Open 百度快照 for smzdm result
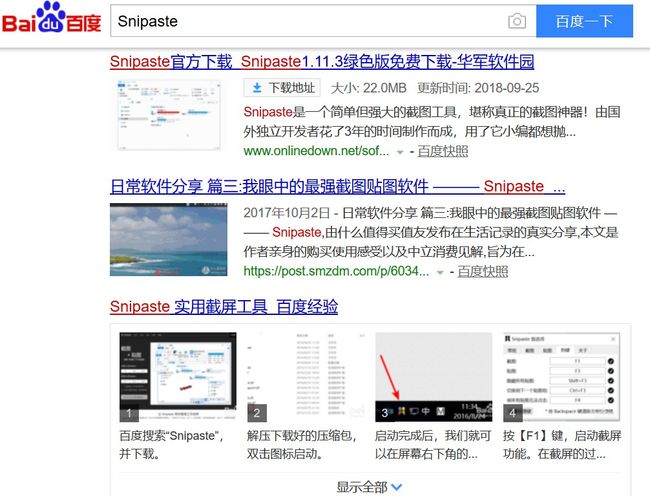Screen dimensions: 650x496 coord(483,271)
